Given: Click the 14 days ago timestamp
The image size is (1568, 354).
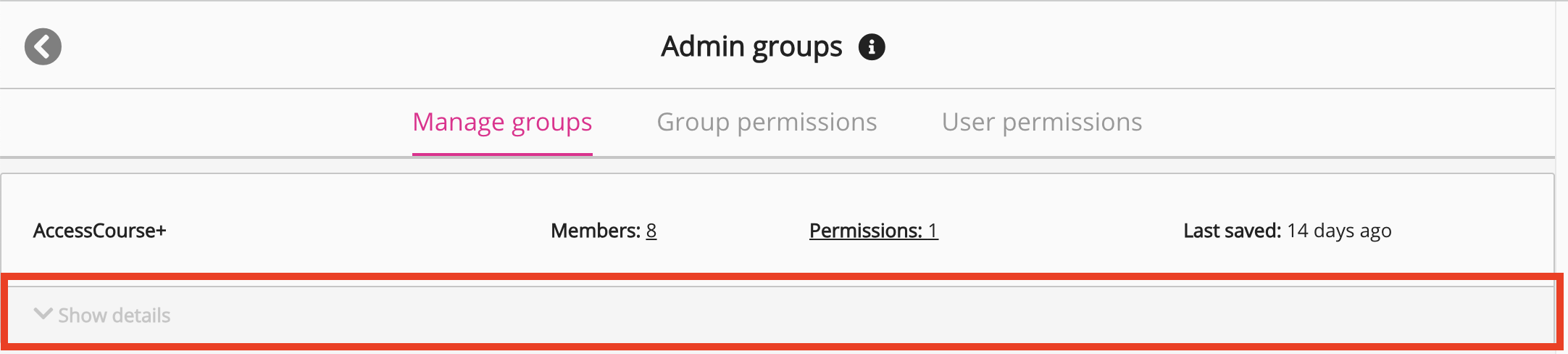Looking at the screenshot, I should coord(1339,231).
